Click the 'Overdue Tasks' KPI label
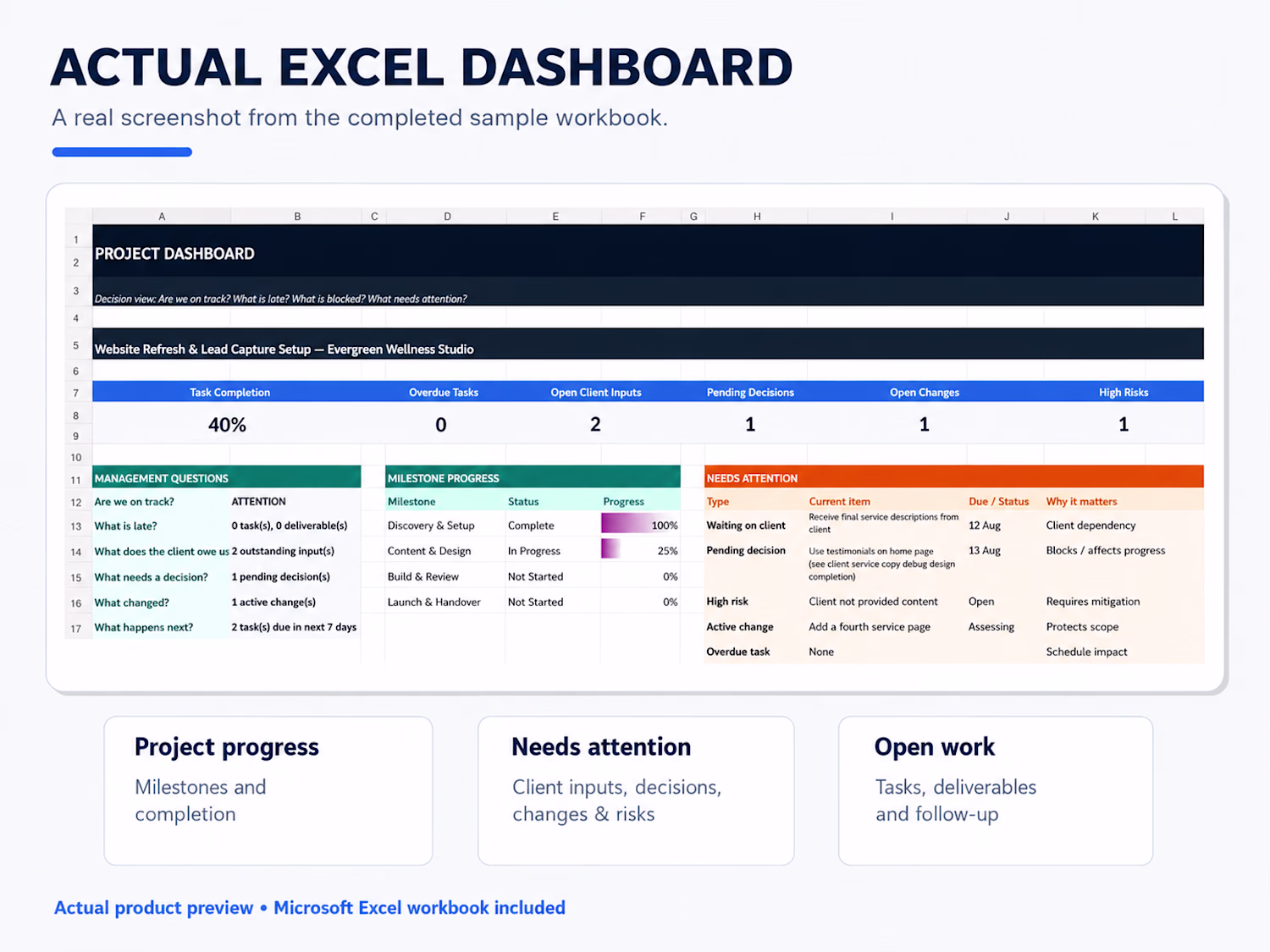 tap(444, 393)
